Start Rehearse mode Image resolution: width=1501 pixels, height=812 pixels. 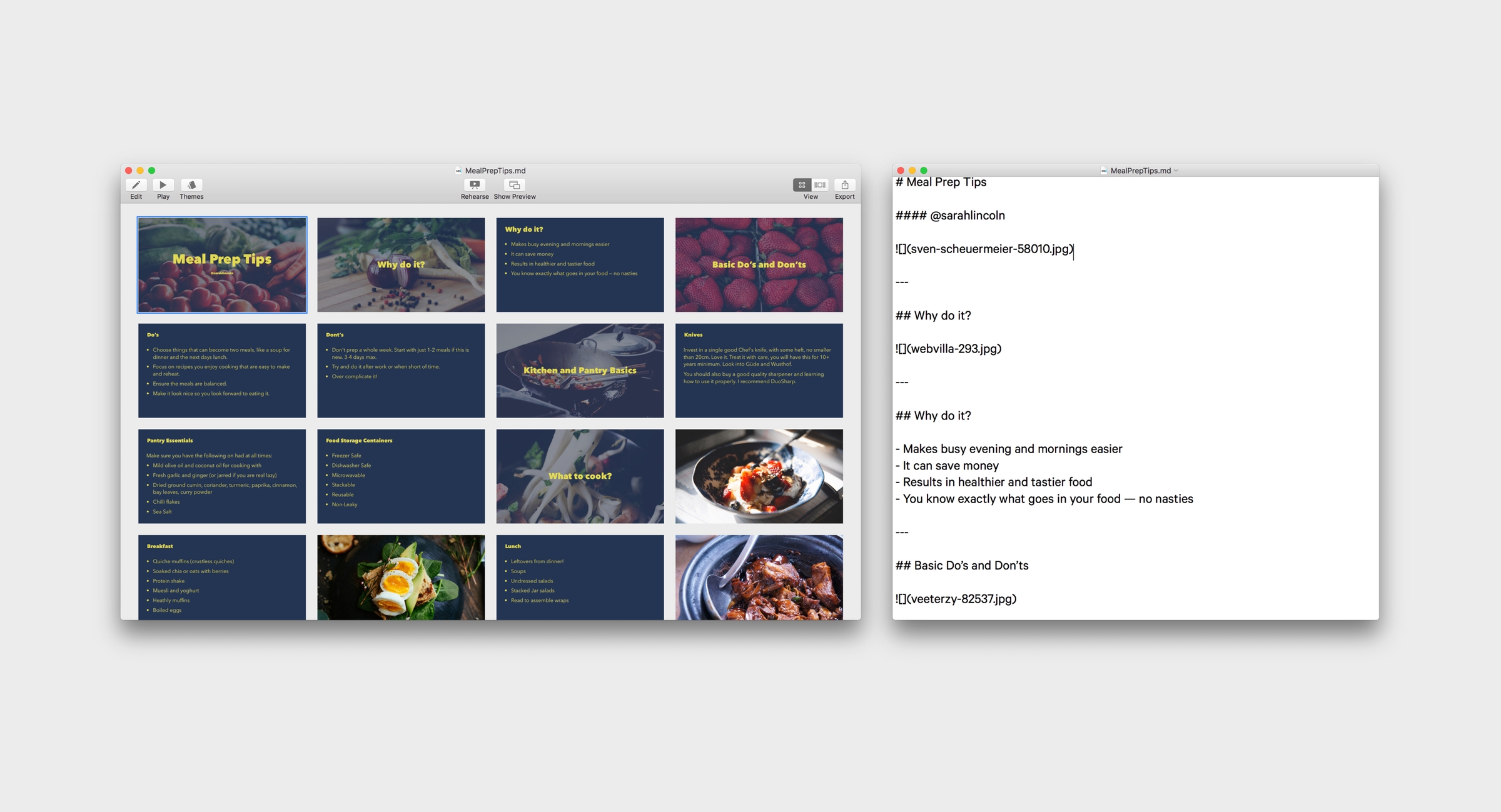(x=475, y=186)
